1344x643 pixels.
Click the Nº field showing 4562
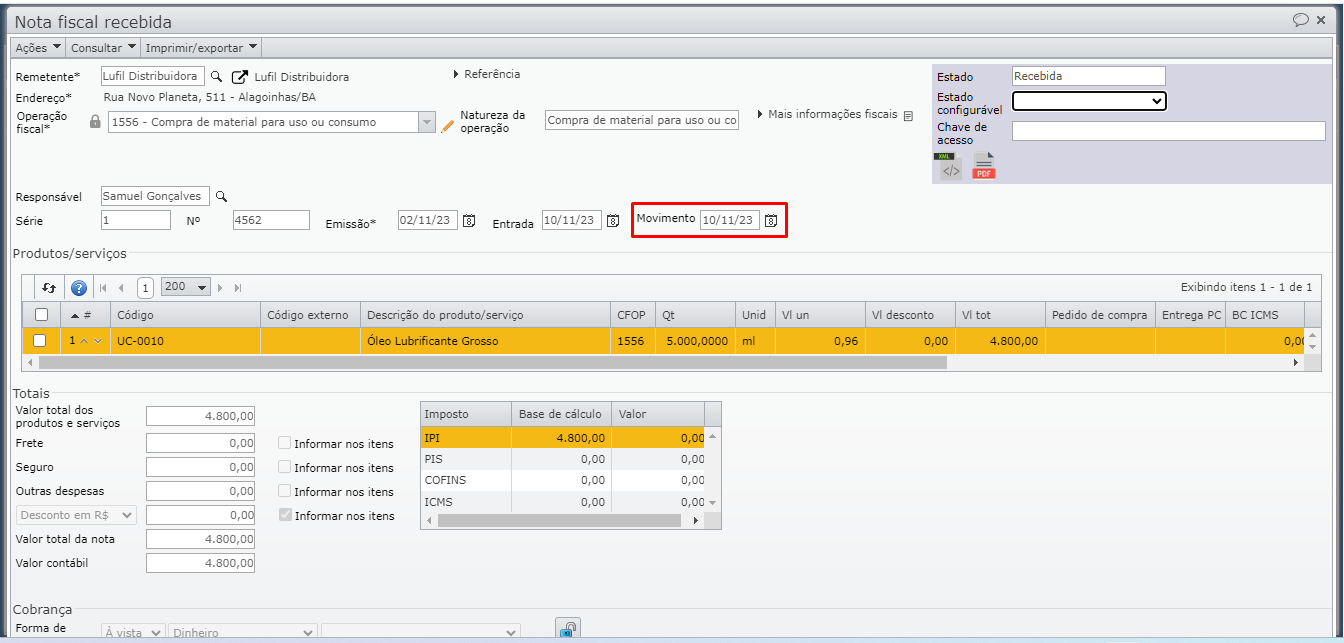271,220
